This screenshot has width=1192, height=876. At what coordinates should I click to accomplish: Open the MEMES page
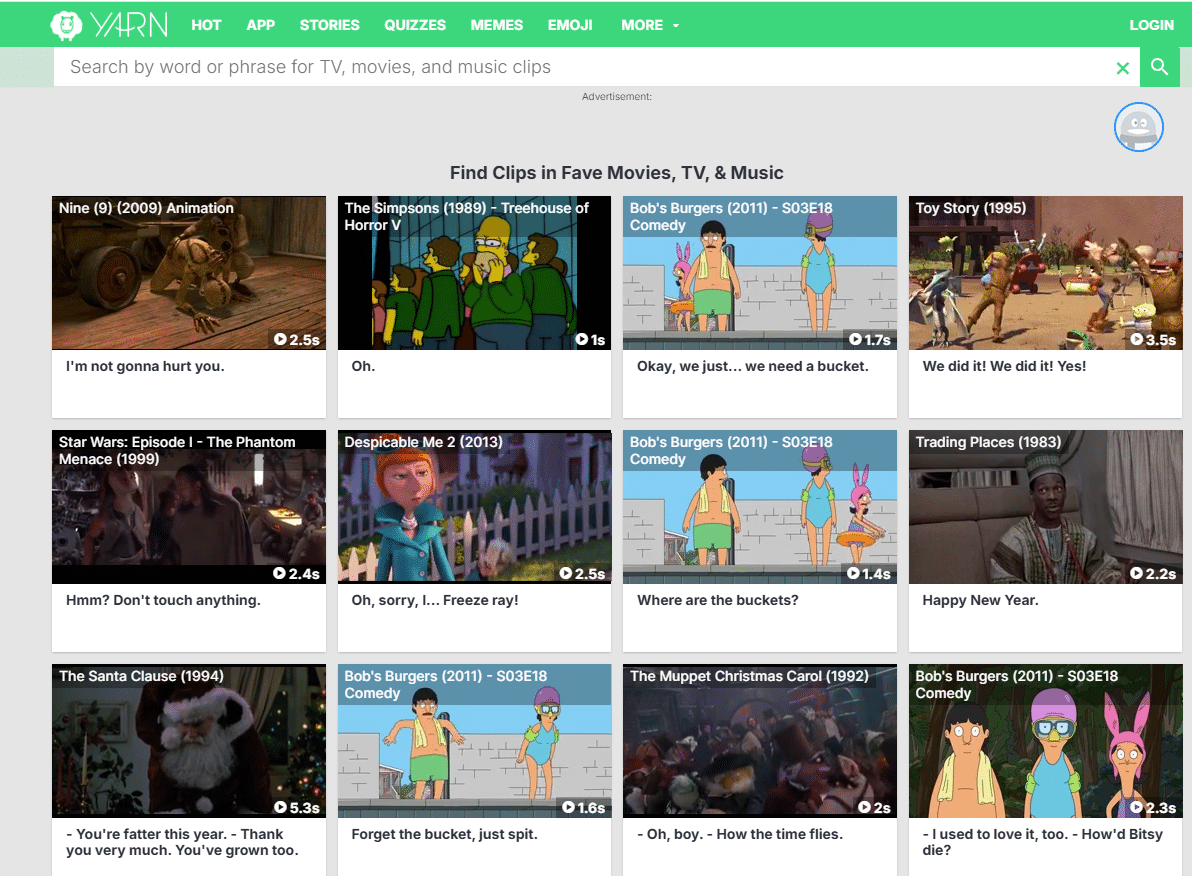(x=497, y=25)
